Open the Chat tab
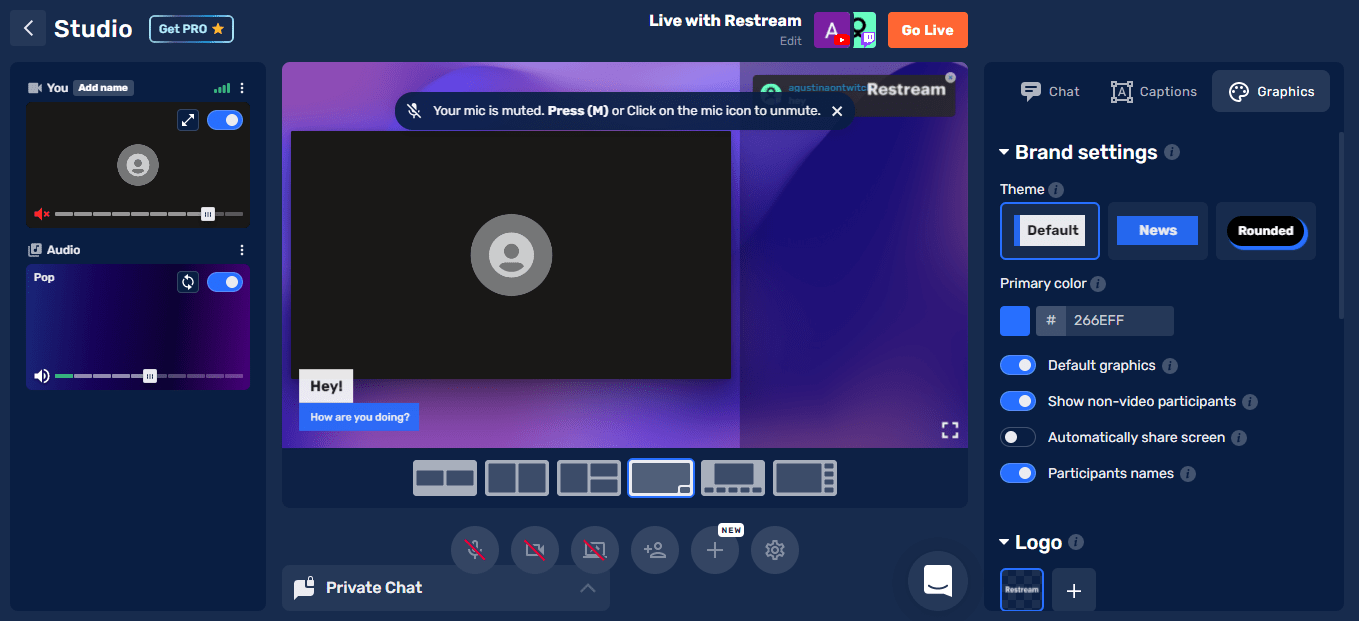This screenshot has width=1359, height=621. 1050,91
